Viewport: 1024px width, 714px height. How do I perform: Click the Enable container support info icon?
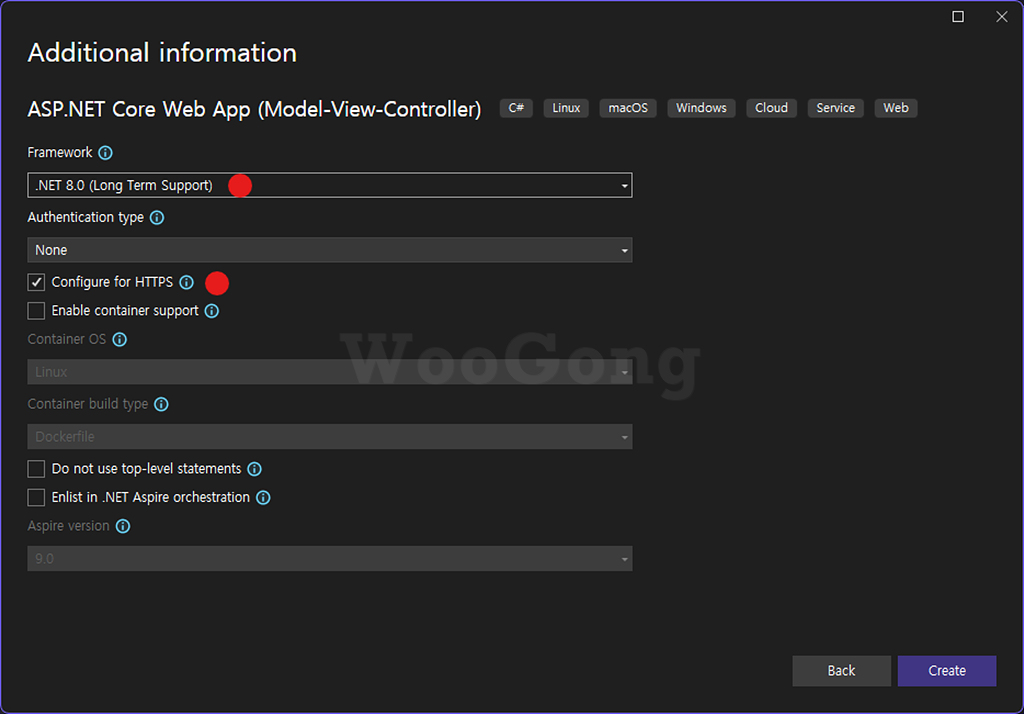coord(212,311)
